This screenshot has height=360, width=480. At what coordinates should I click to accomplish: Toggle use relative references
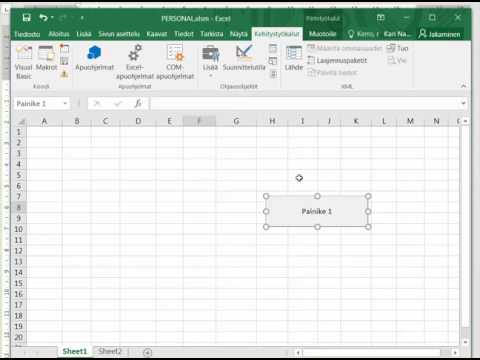click(x=64, y=61)
